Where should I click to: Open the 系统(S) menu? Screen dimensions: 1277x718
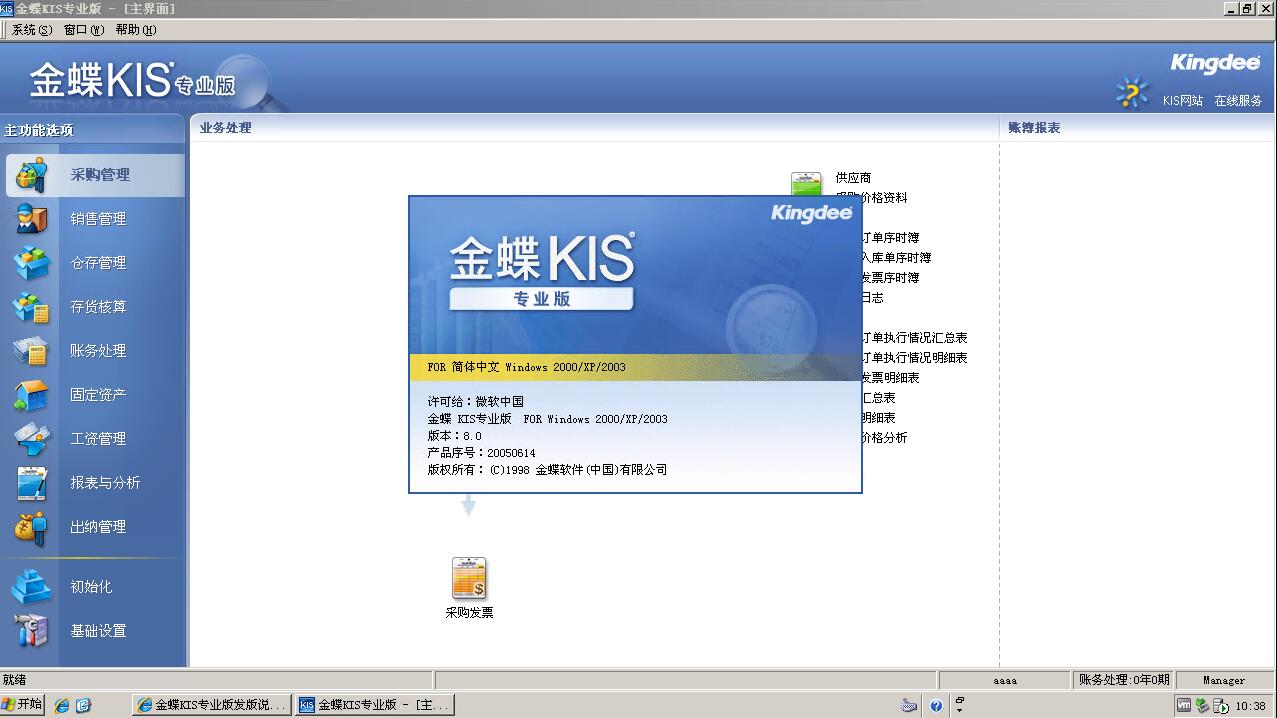pyautogui.click(x=31, y=30)
